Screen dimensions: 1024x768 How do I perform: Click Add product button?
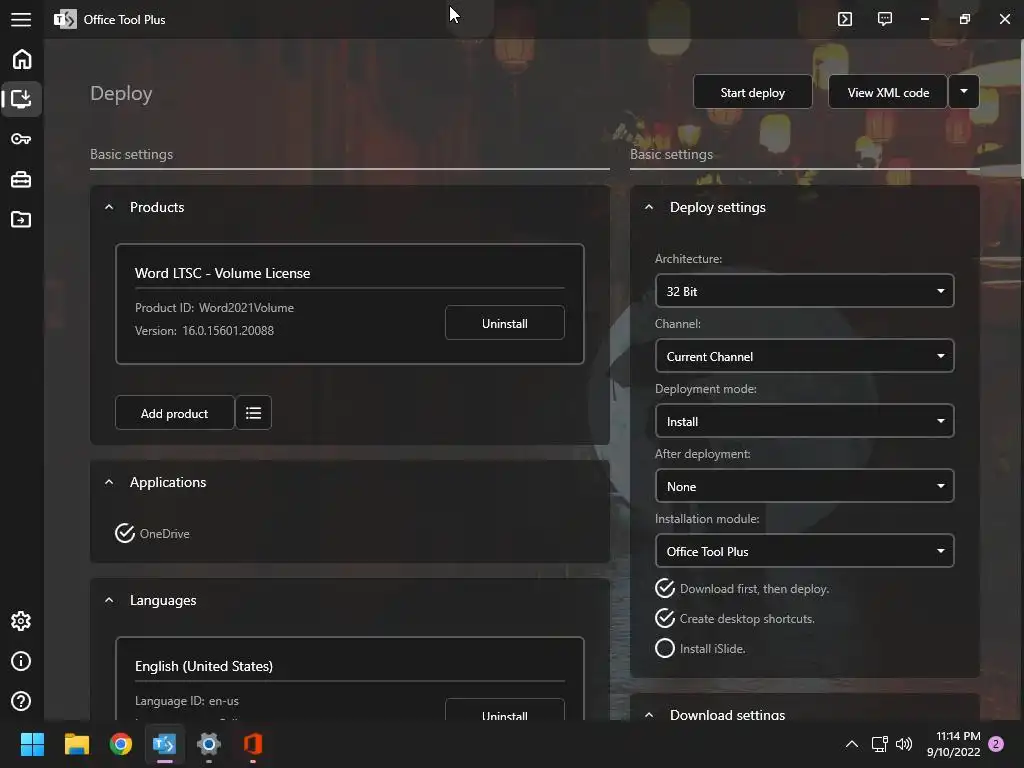click(174, 413)
